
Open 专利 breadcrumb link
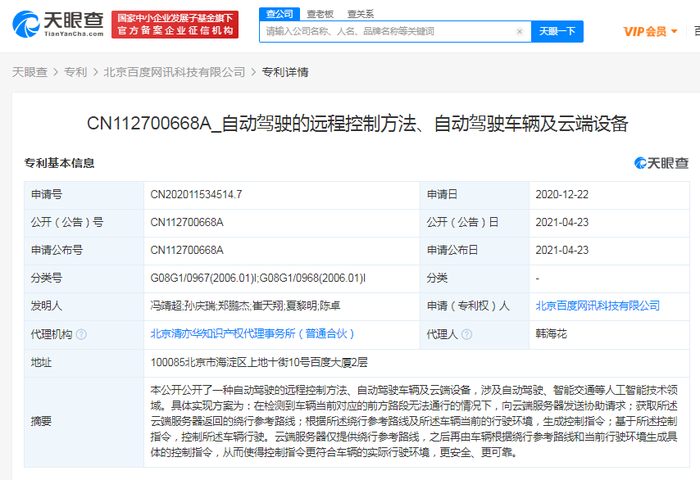click(x=75, y=72)
